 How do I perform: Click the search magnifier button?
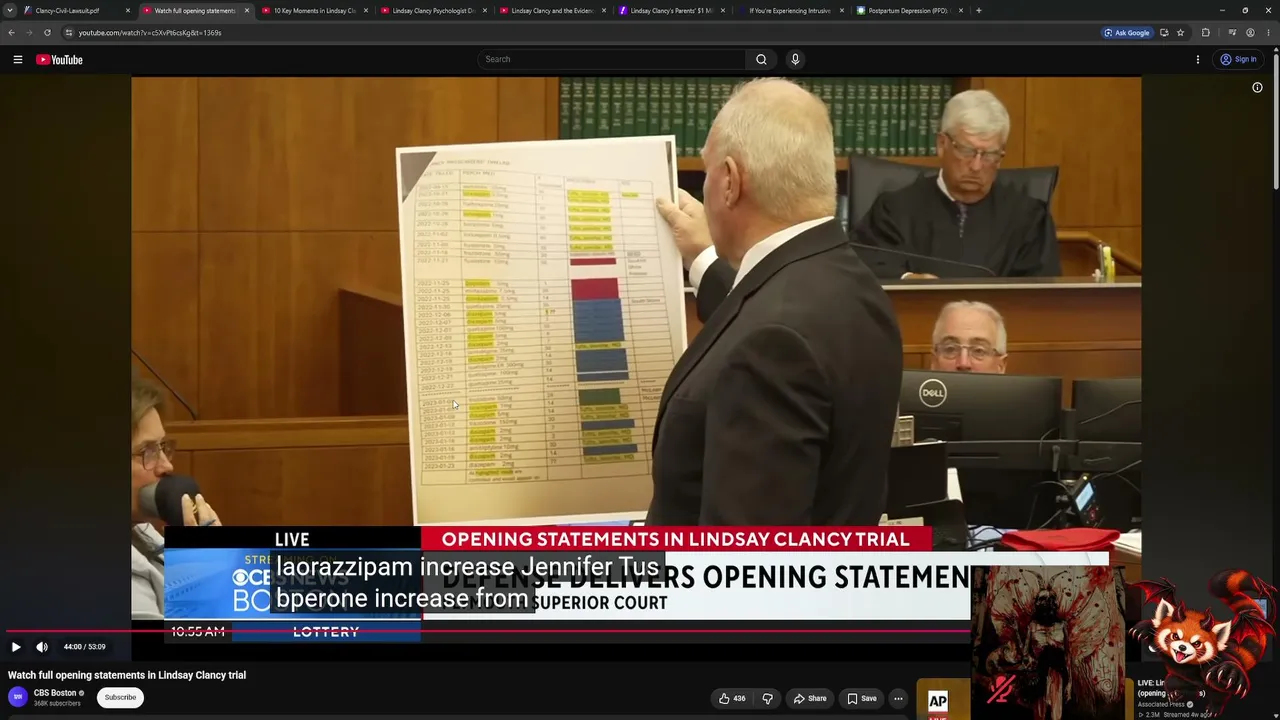tap(761, 59)
